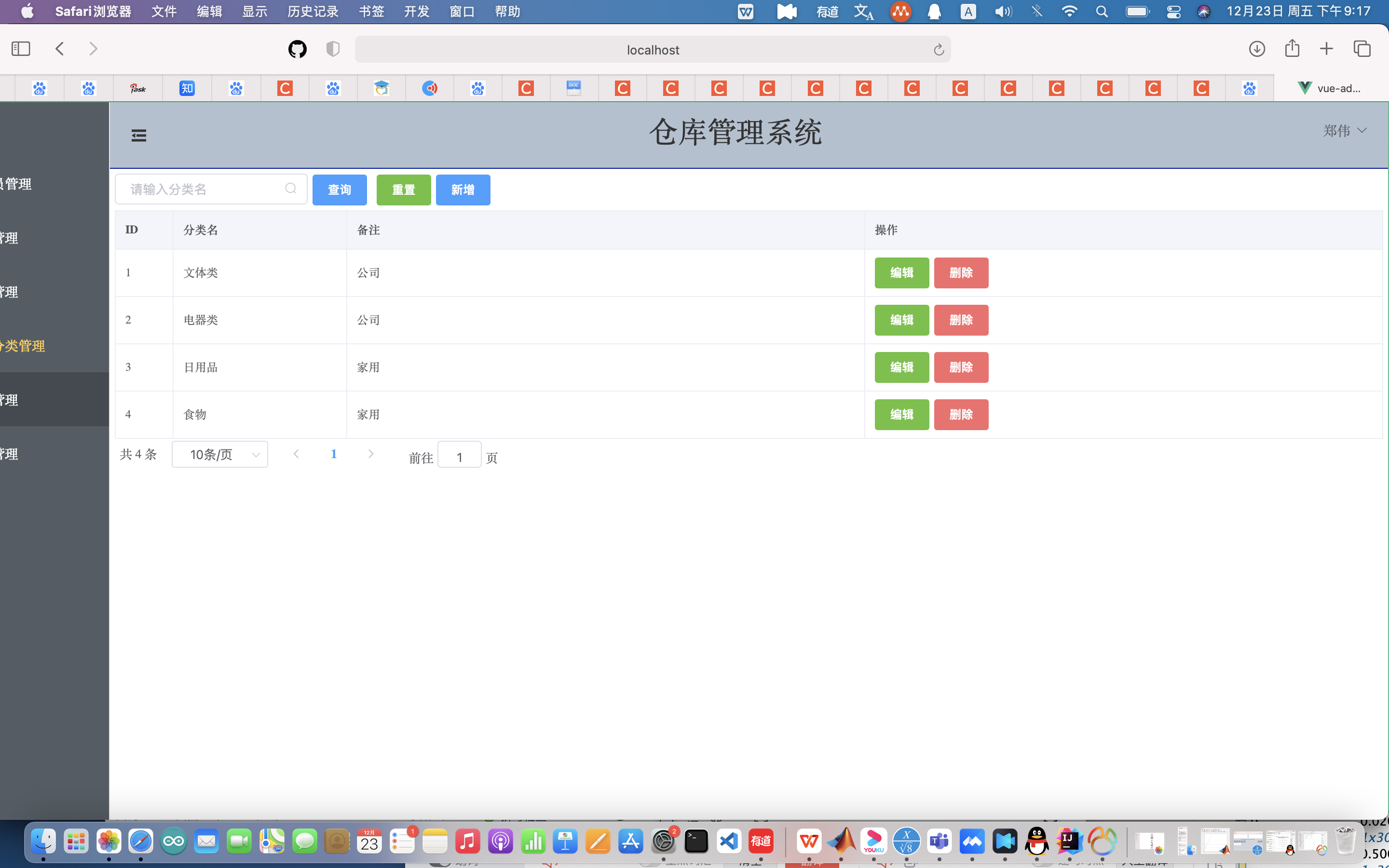This screenshot has height=868, width=1389.
Task: Click the blue 查询 button
Action: point(339,190)
